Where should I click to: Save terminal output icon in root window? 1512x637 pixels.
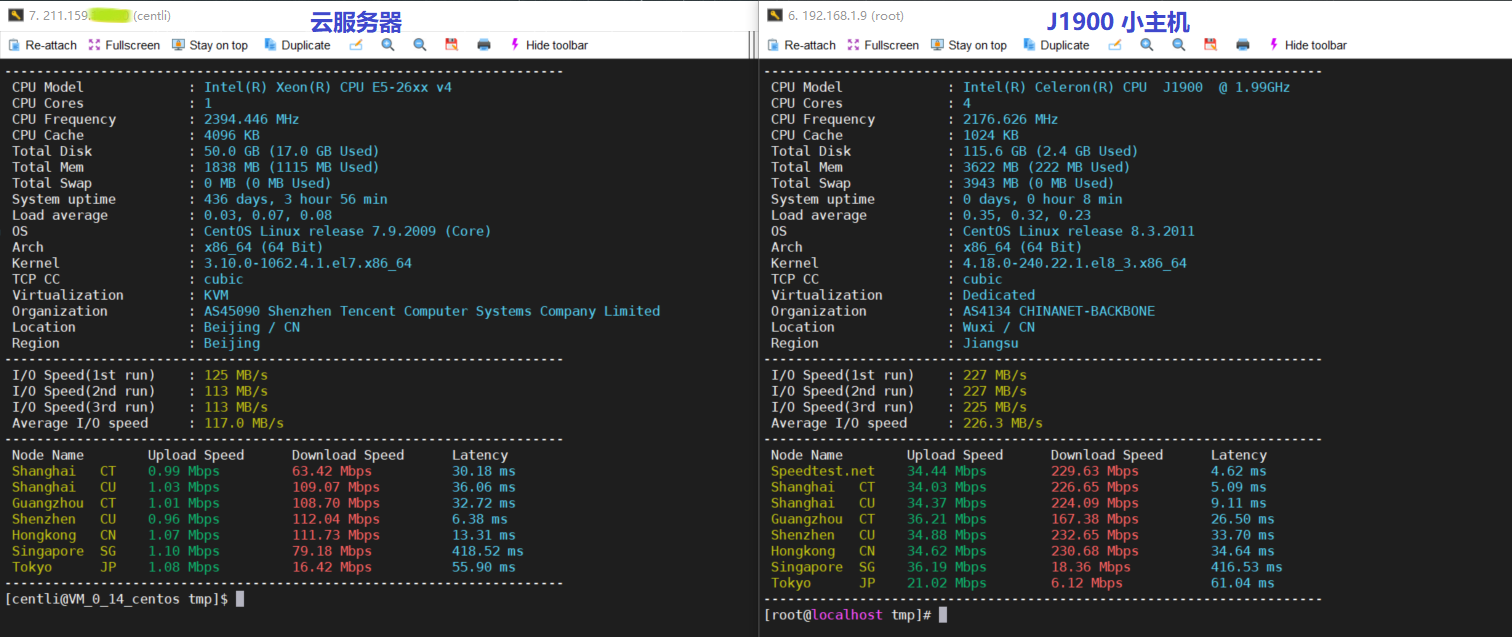(x=1210, y=45)
